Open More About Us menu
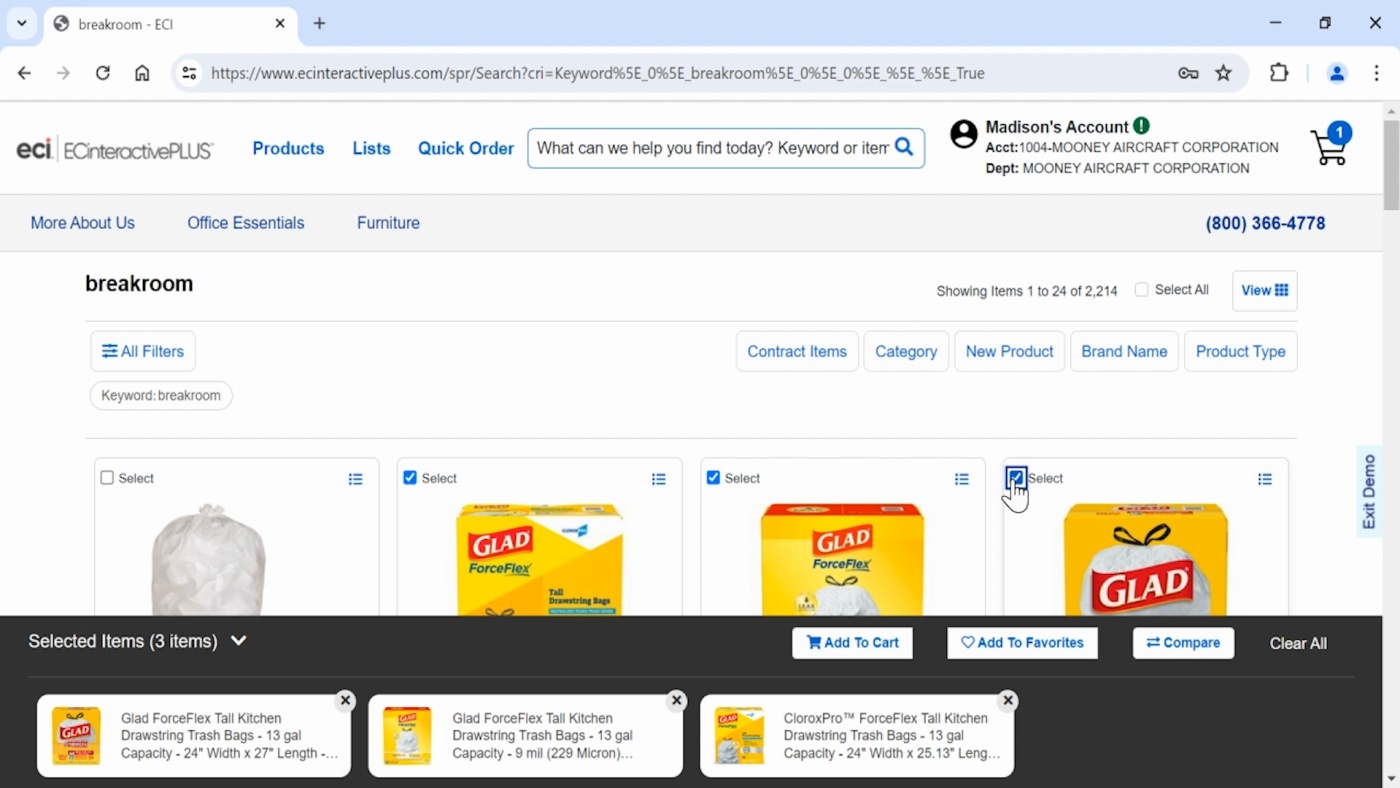The height and width of the screenshot is (788, 1400). coord(82,223)
